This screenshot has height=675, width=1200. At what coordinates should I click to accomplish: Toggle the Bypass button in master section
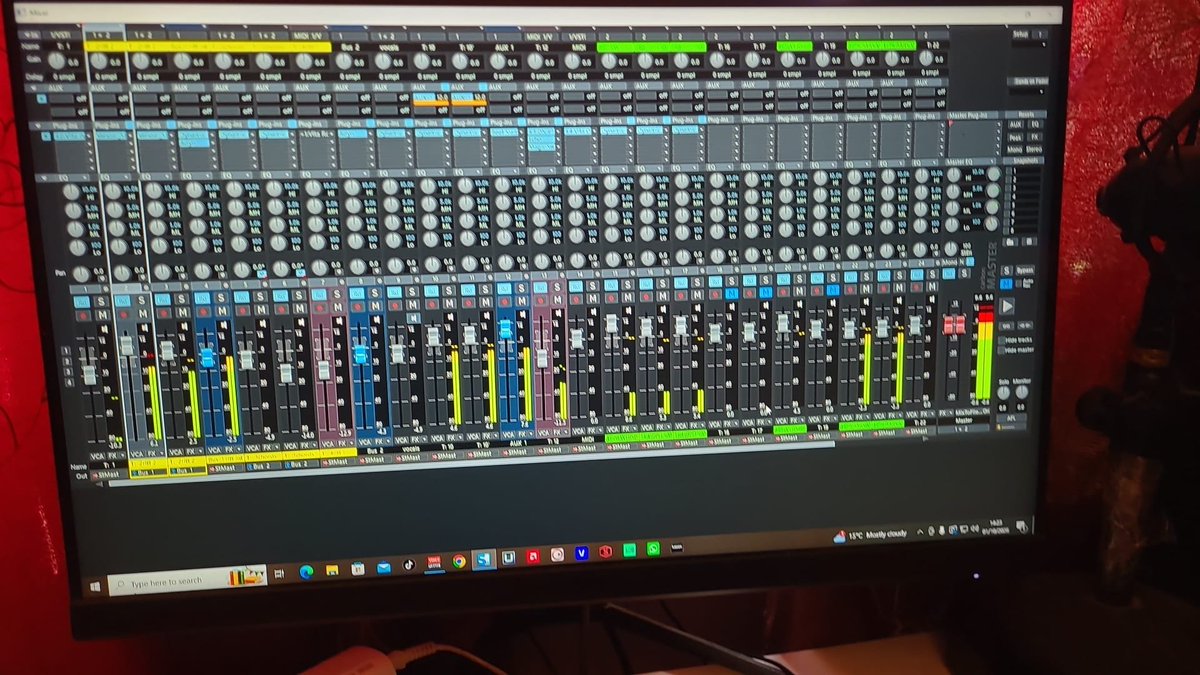[x=1025, y=271]
